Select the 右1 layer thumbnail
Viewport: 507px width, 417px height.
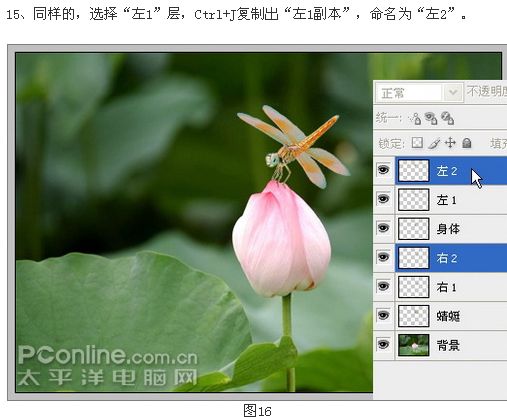coord(413,287)
